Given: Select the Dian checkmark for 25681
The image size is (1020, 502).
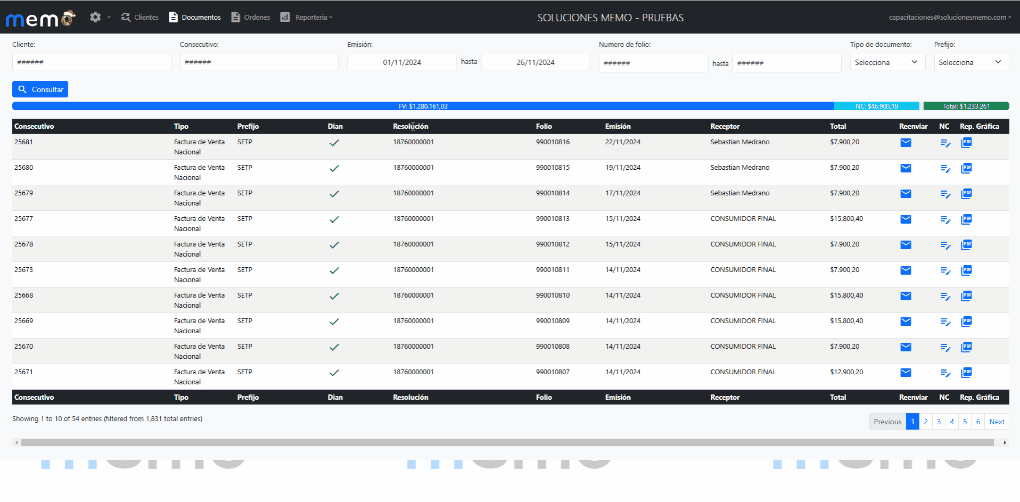Looking at the screenshot, I should click(x=334, y=142).
